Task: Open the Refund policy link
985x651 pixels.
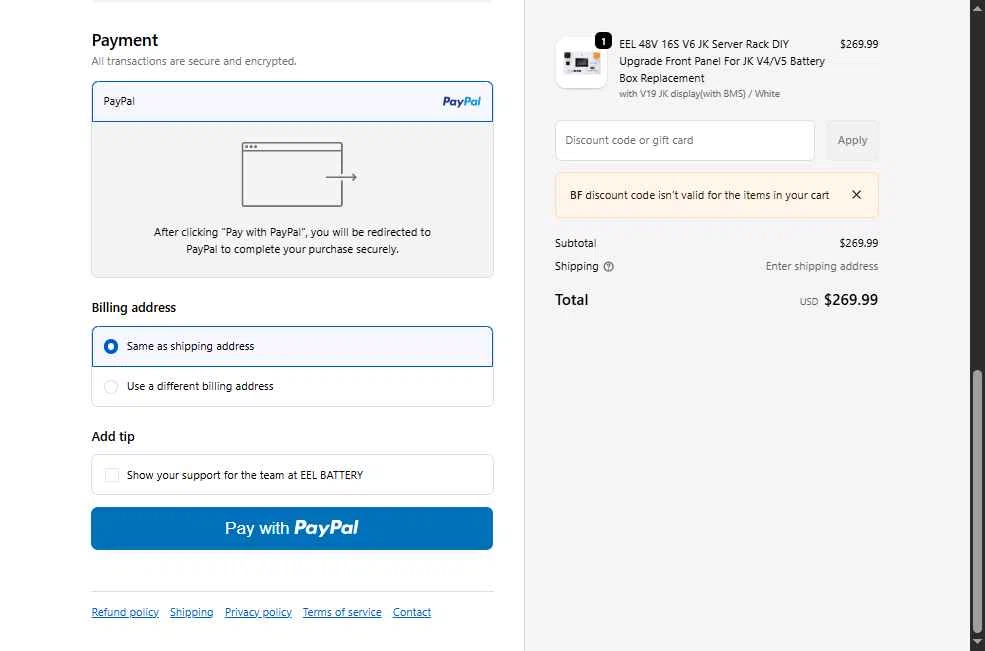Action: click(125, 612)
